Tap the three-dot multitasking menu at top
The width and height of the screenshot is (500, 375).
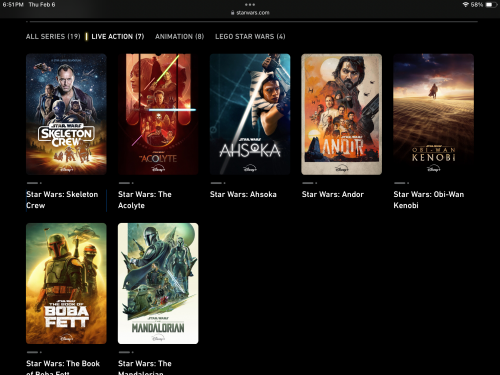[250, 5]
